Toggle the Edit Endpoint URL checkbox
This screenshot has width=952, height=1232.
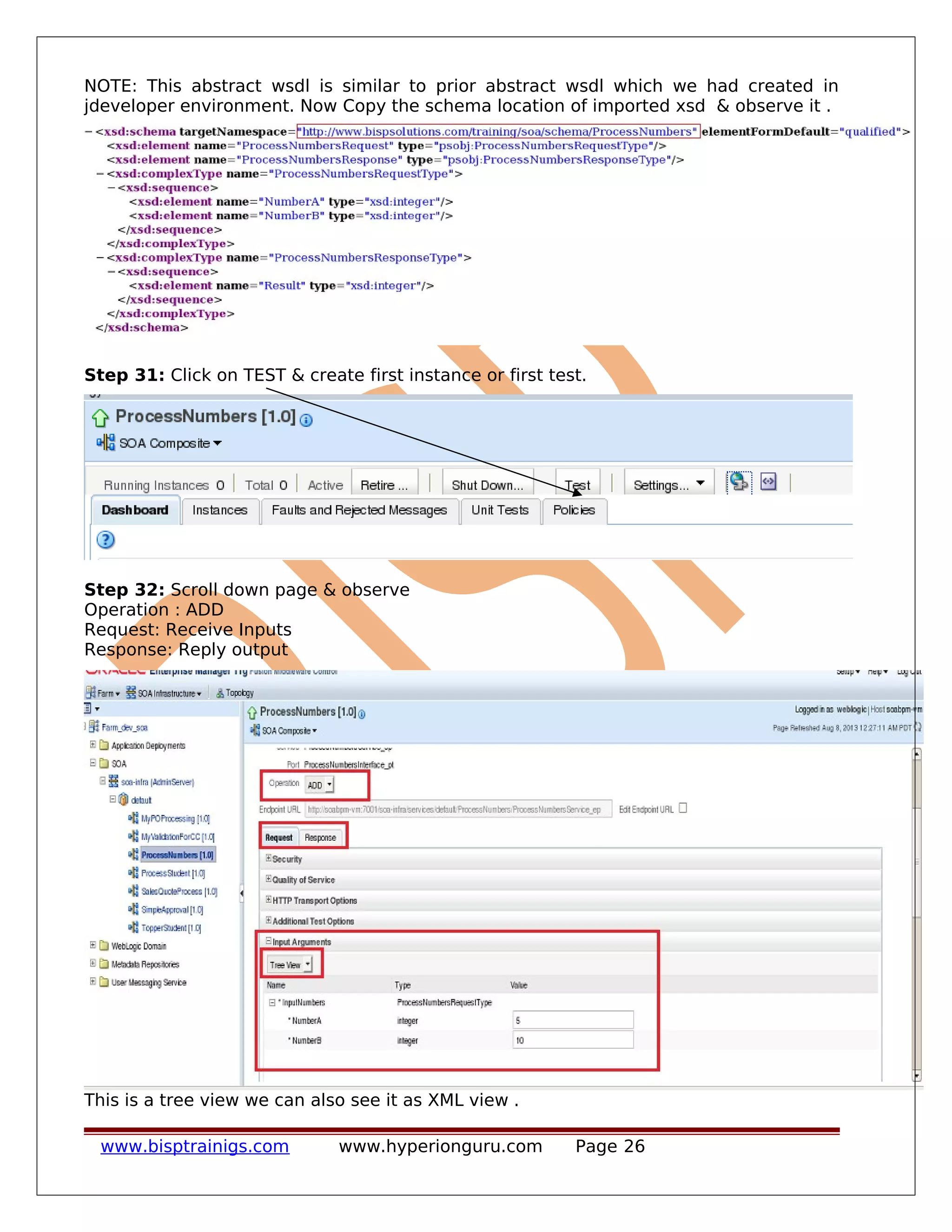click(683, 808)
